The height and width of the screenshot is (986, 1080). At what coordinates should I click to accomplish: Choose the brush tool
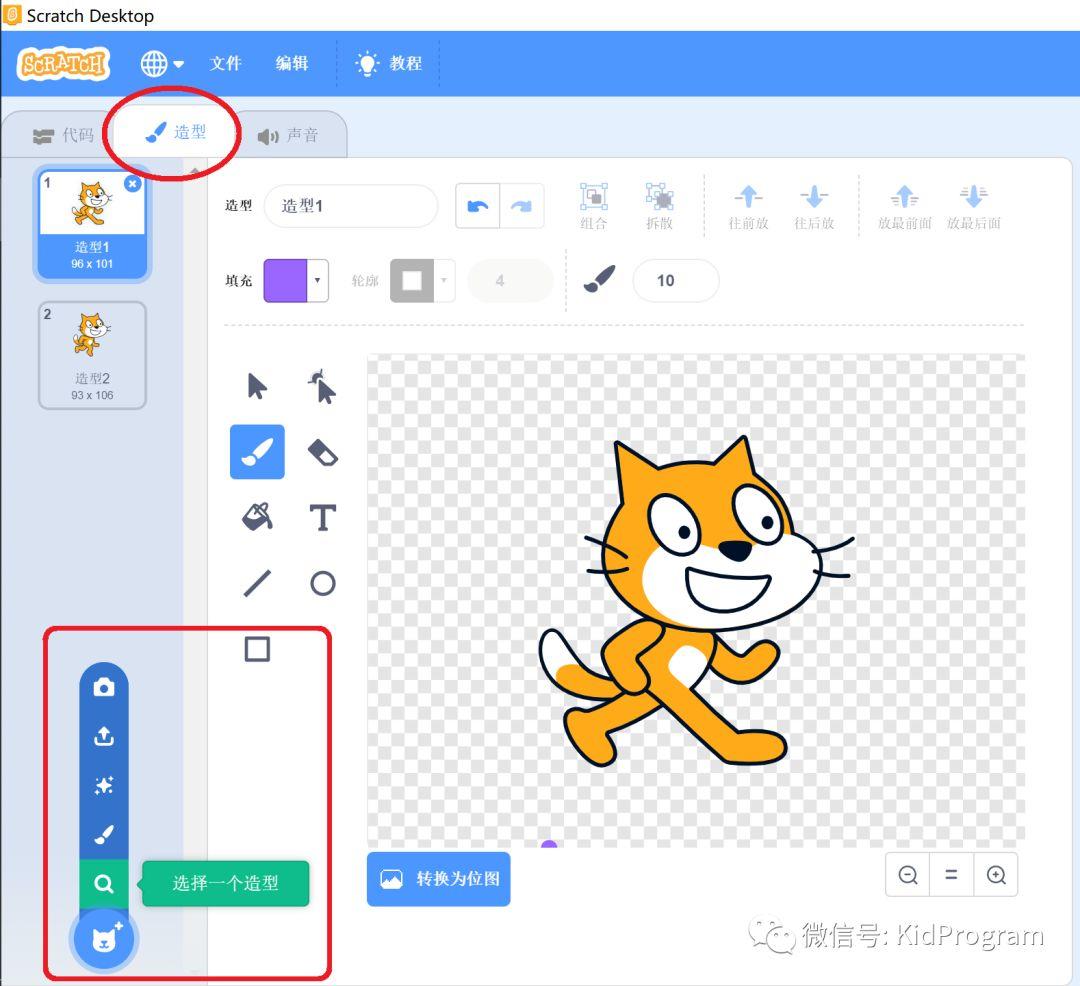point(257,452)
